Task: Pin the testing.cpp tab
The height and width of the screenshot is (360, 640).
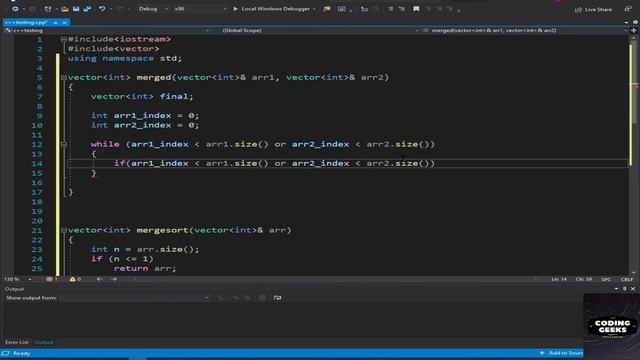Action: pos(56,22)
